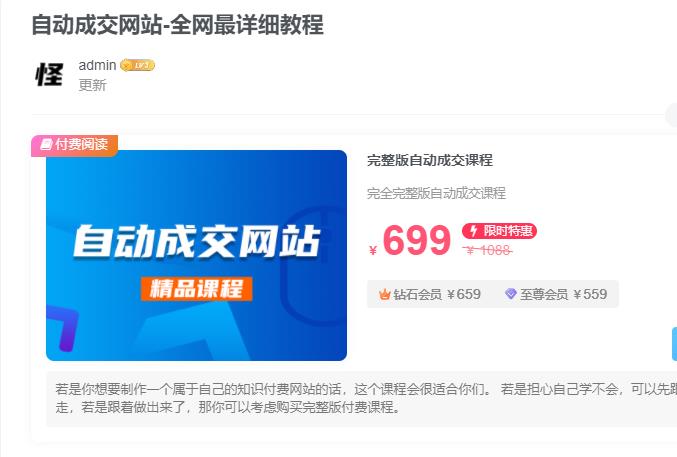Click the admin author avatar
677x457 pixels.
(x=49, y=74)
